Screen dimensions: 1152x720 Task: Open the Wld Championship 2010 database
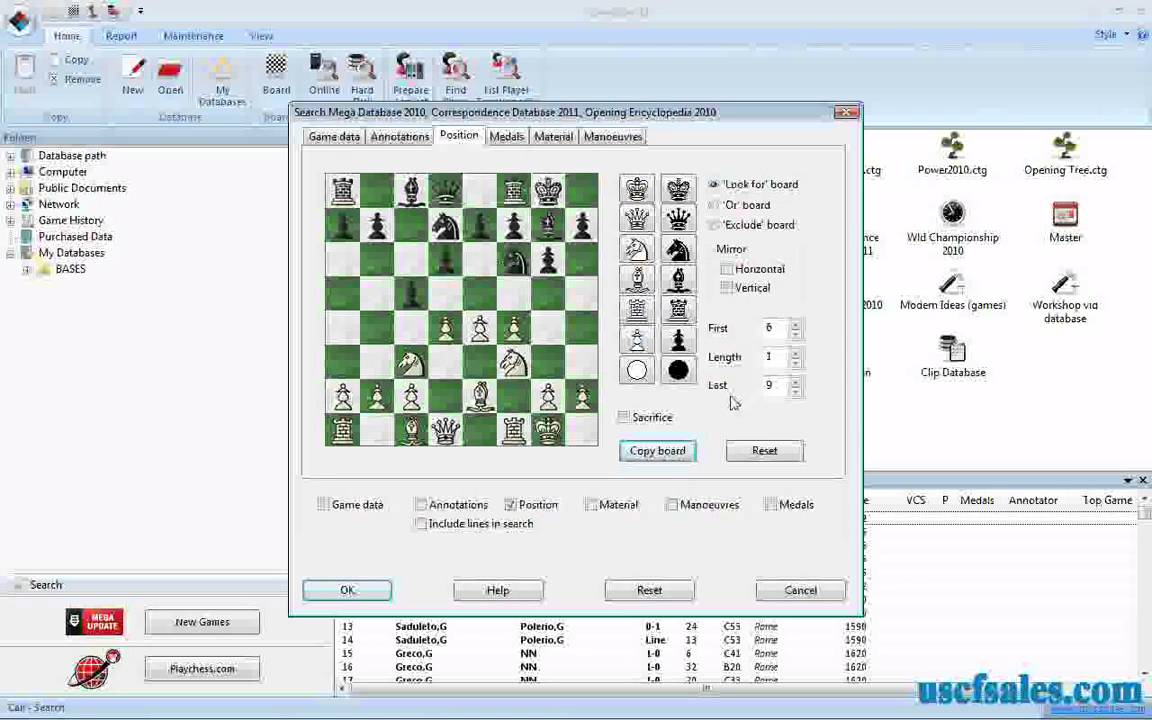[x=952, y=228]
